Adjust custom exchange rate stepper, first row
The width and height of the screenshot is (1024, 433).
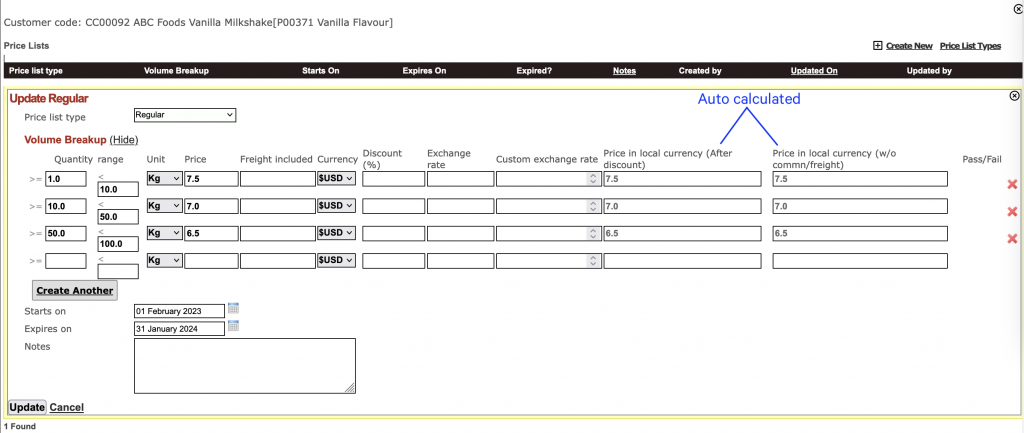coord(592,179)
